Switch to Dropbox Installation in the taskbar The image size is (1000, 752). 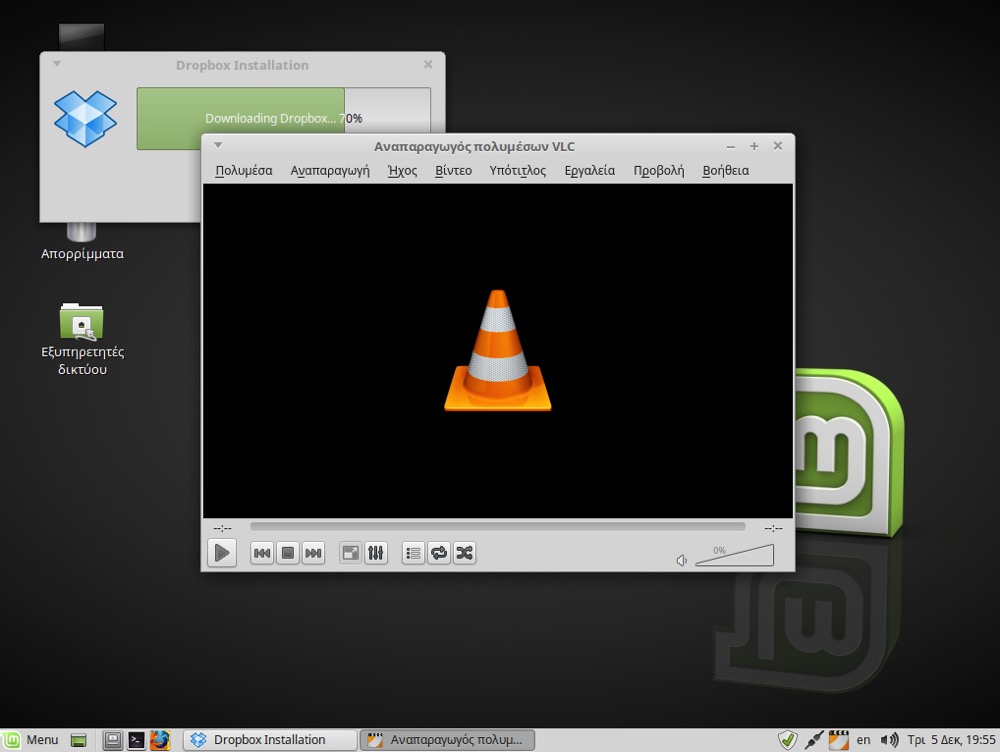tap(270, 740)
